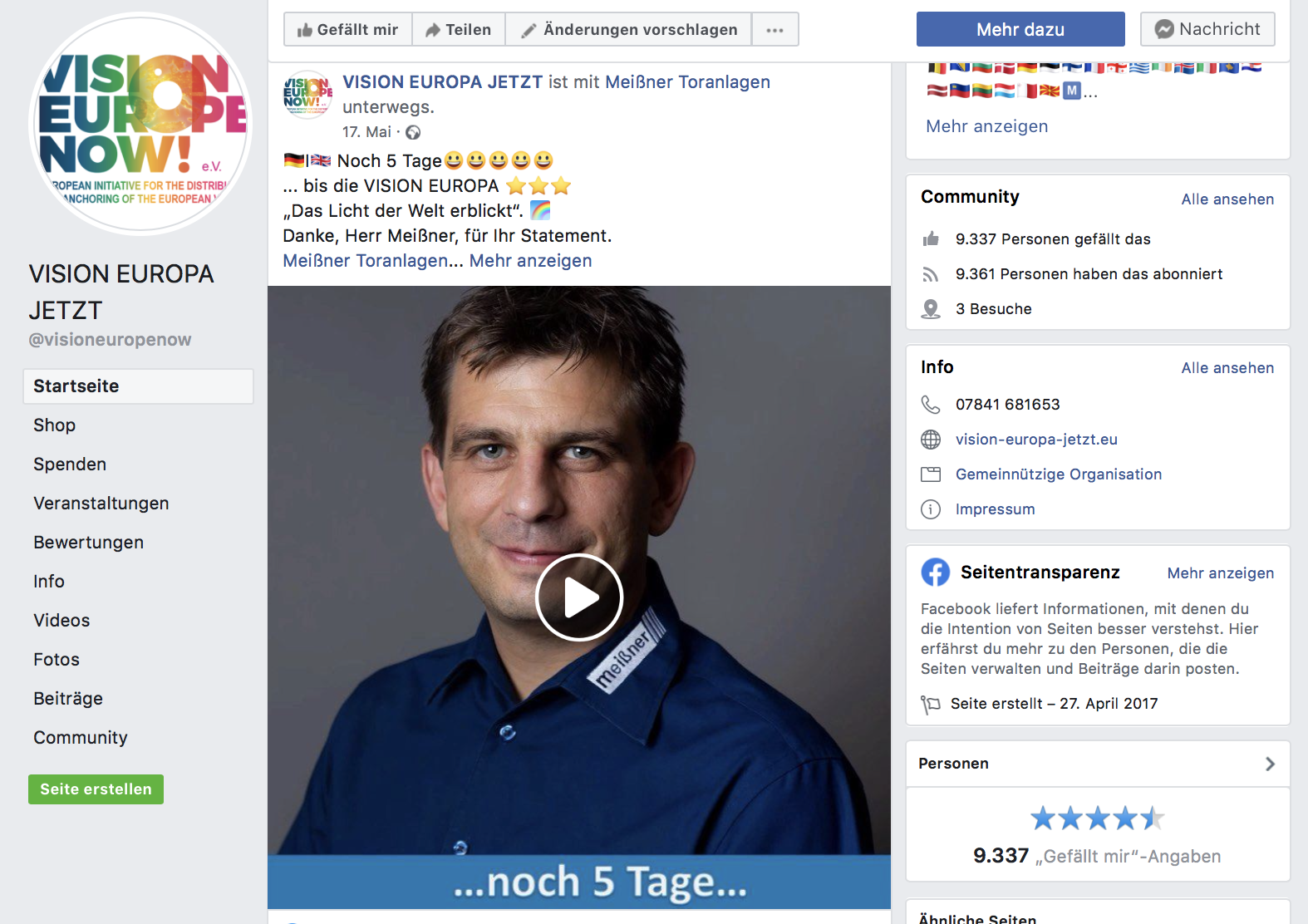The height and width of the screenshot is (924, 1308).
Task: Open Meißner Toranlagen tagged page link
Action: 687,82
